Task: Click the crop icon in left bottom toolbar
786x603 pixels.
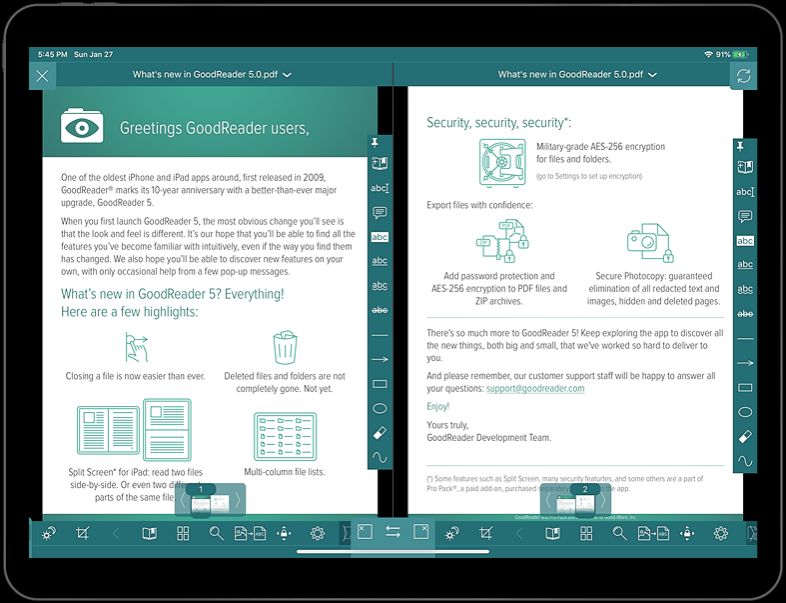Action: click(83, 534)
